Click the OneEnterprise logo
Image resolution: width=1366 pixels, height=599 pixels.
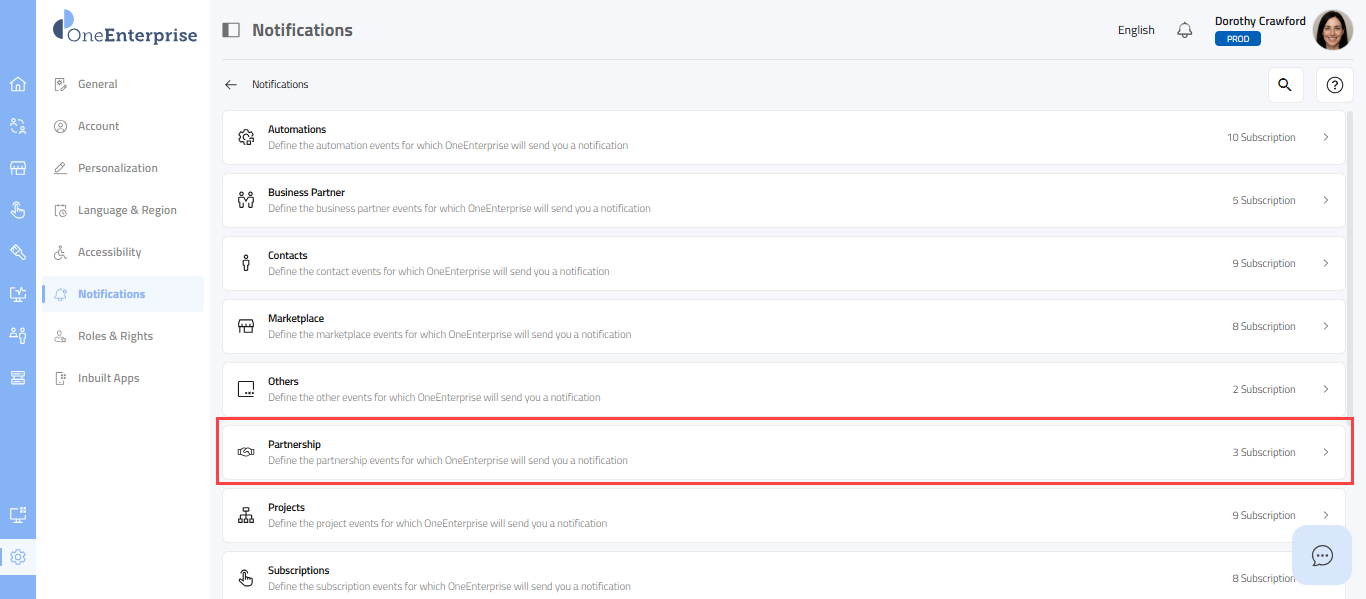[125, 28]
